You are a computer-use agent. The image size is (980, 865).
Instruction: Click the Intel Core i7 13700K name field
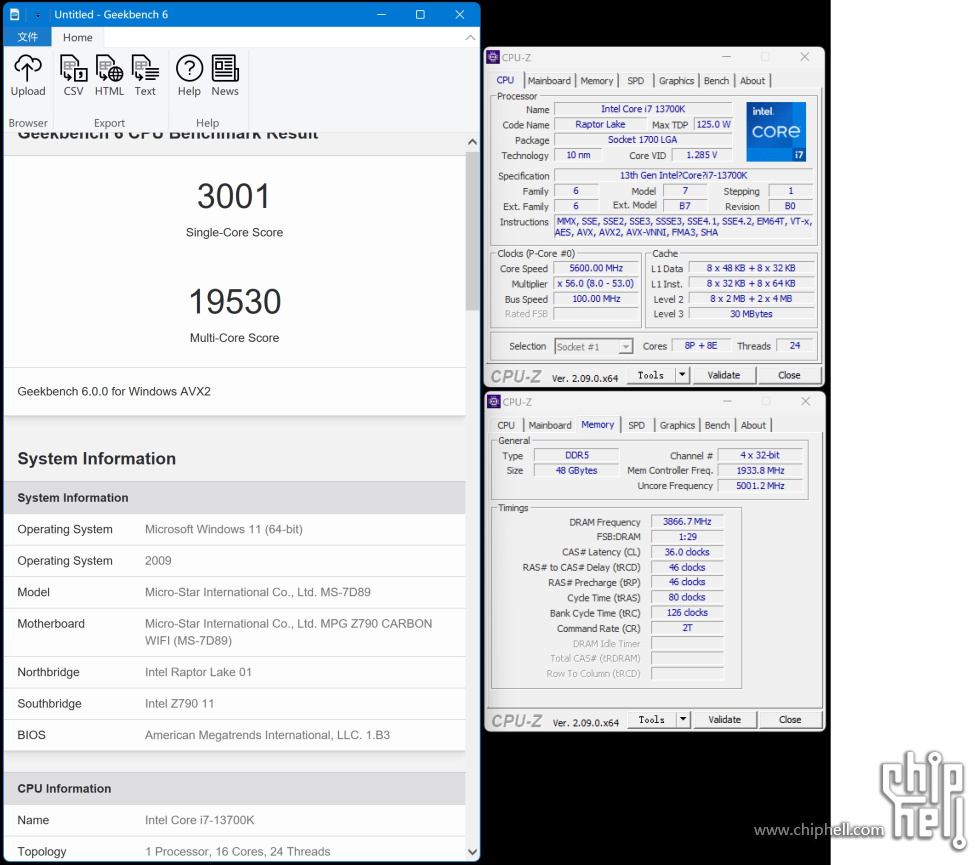click(643, 109)
